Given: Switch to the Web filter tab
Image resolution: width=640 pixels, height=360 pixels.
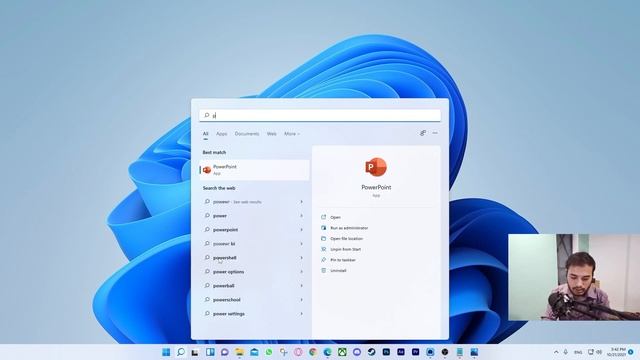Looking at the screenshot, I should coord(271,134).
